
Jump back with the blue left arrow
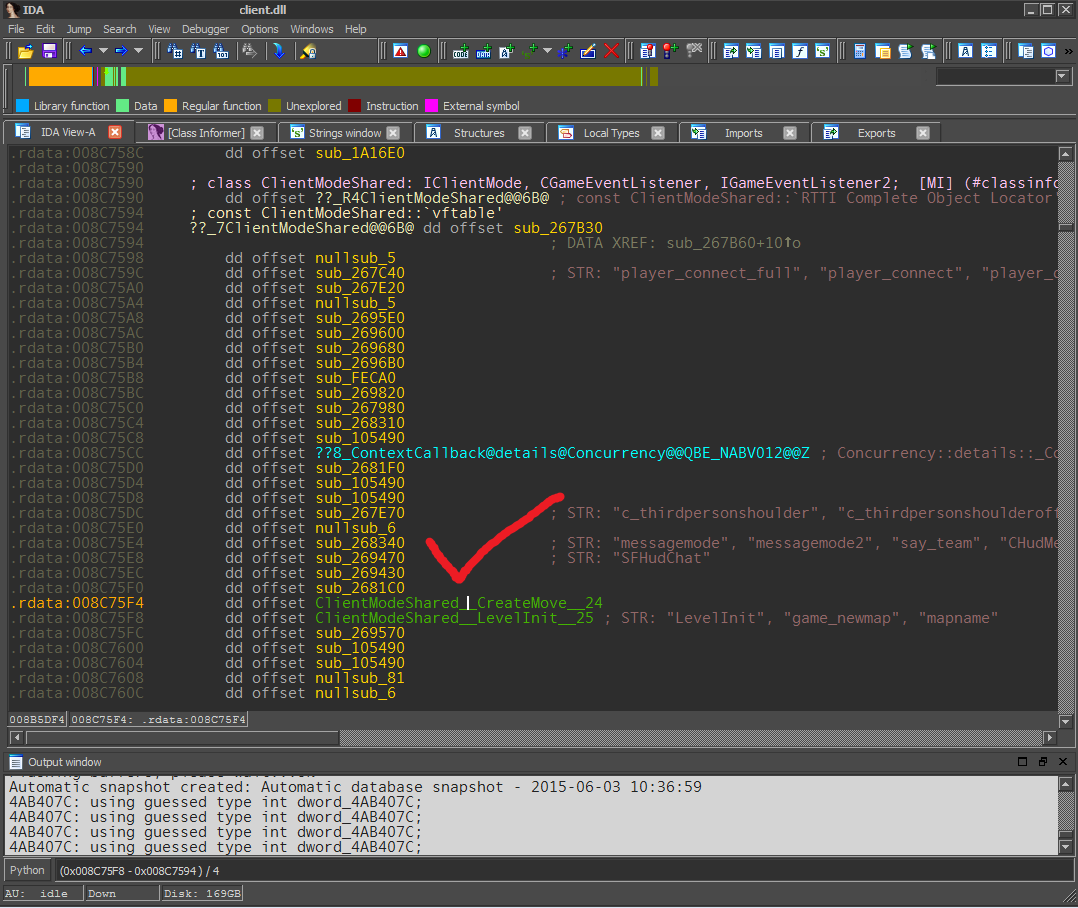coord(85,51)
